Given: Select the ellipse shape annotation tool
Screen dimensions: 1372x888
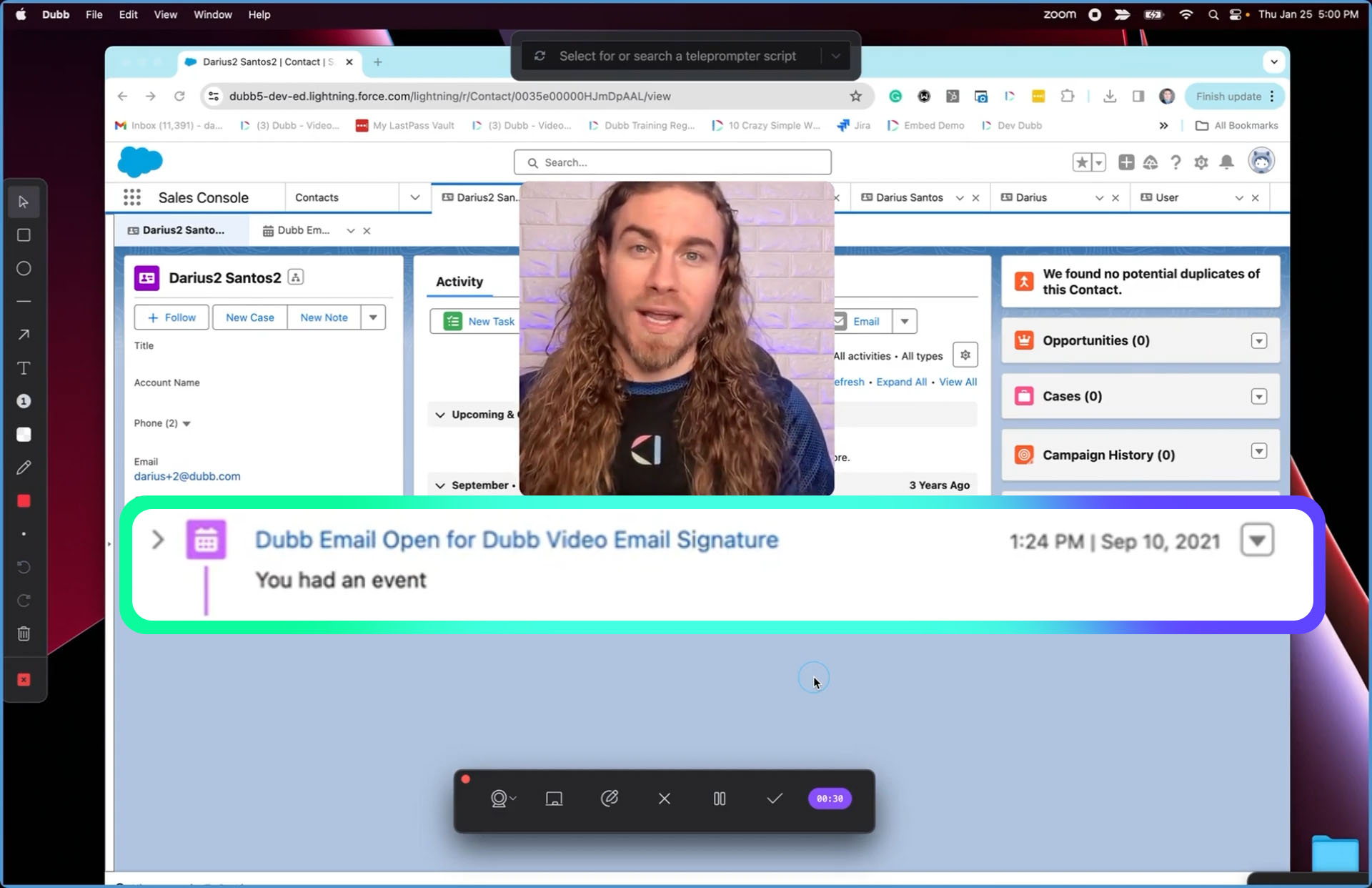Looking at the screenshot, I should coord(24,268).
